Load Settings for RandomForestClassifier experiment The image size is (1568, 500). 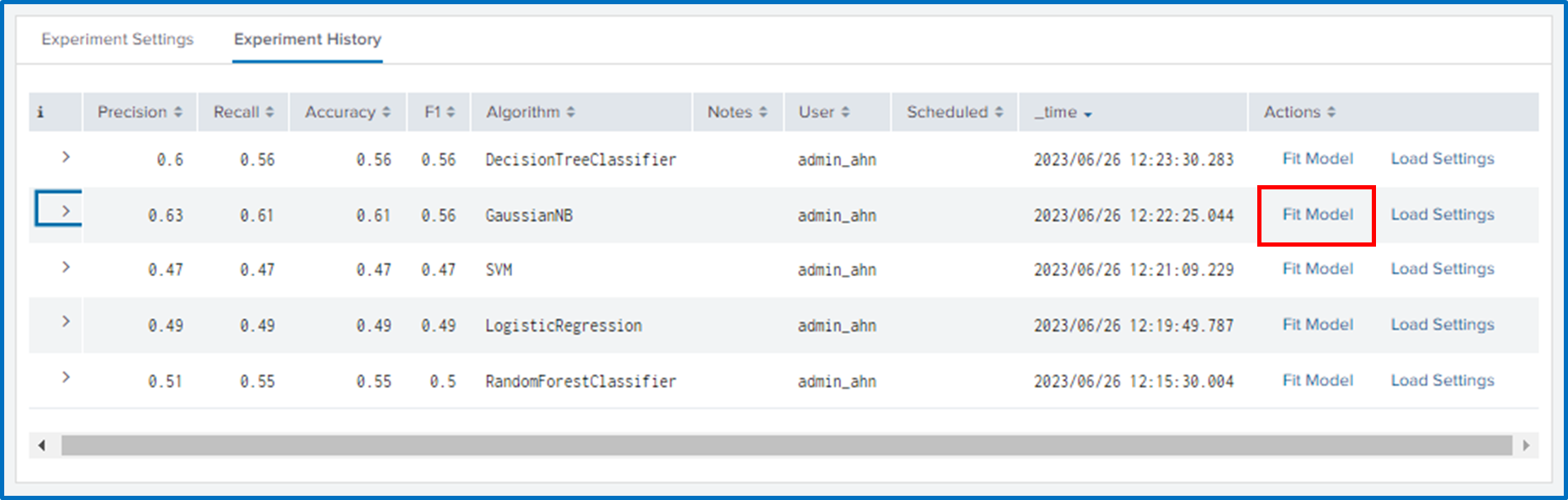pyautogui.click(x=1443, y=380)
